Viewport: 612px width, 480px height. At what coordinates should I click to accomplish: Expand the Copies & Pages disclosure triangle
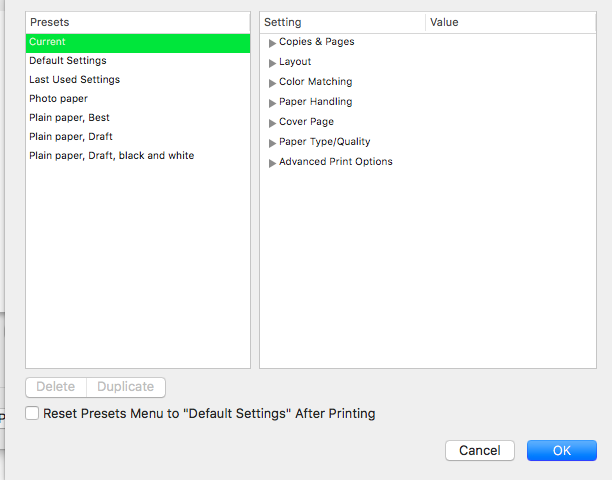coord(272,43)
